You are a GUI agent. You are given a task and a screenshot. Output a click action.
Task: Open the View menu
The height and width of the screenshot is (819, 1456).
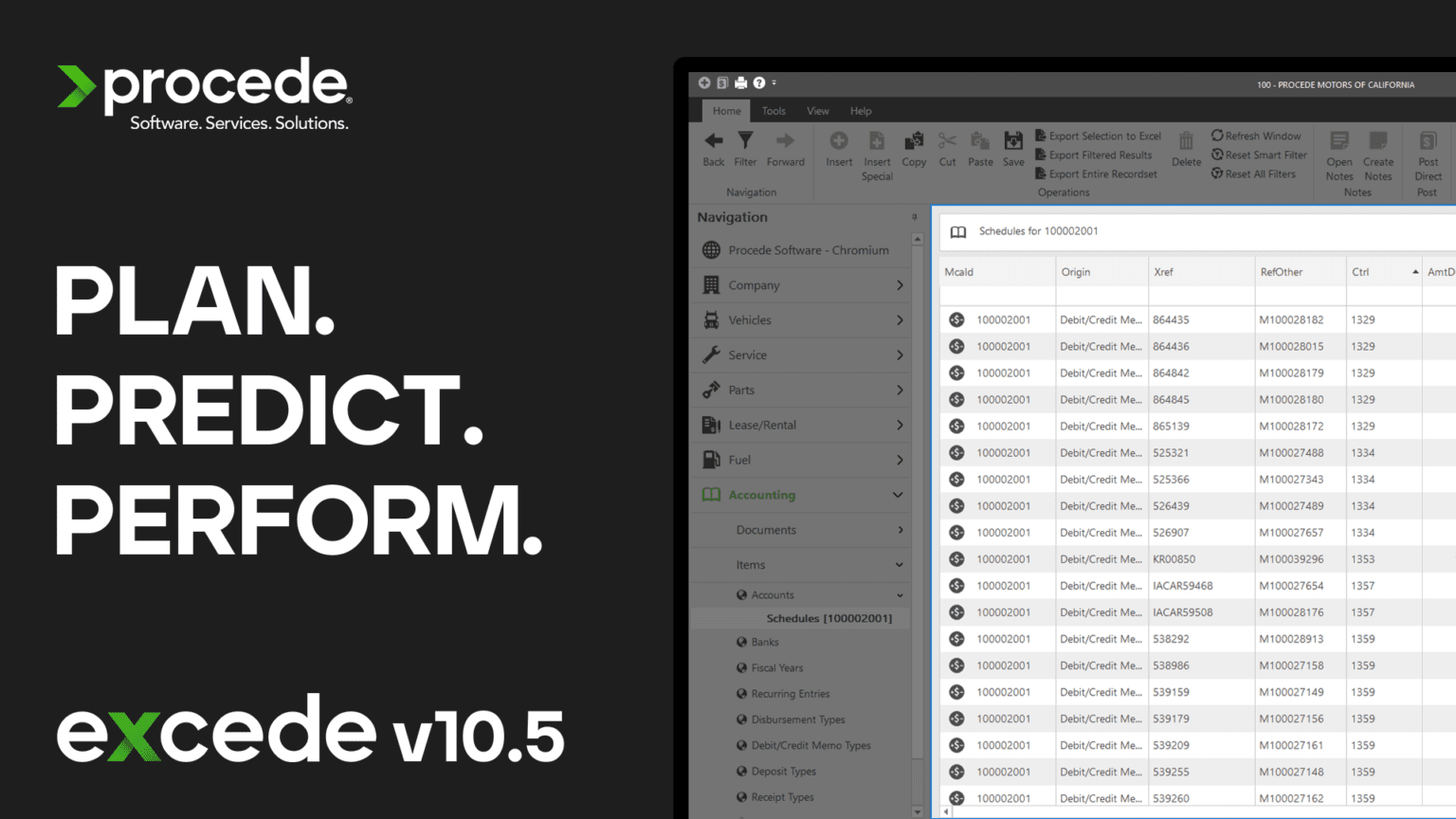(x=817, y=111)
